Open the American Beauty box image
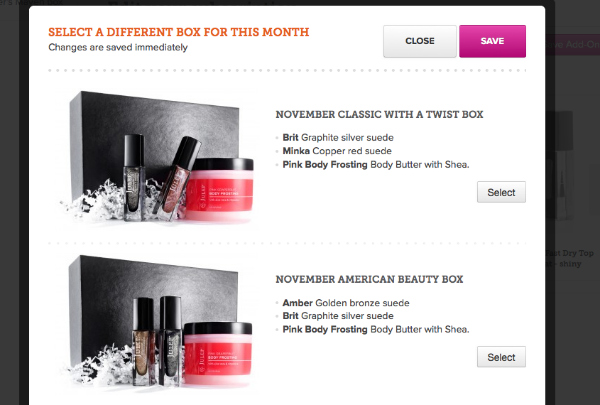This screenshot has height=405, width=600. (x=158, y=322)
